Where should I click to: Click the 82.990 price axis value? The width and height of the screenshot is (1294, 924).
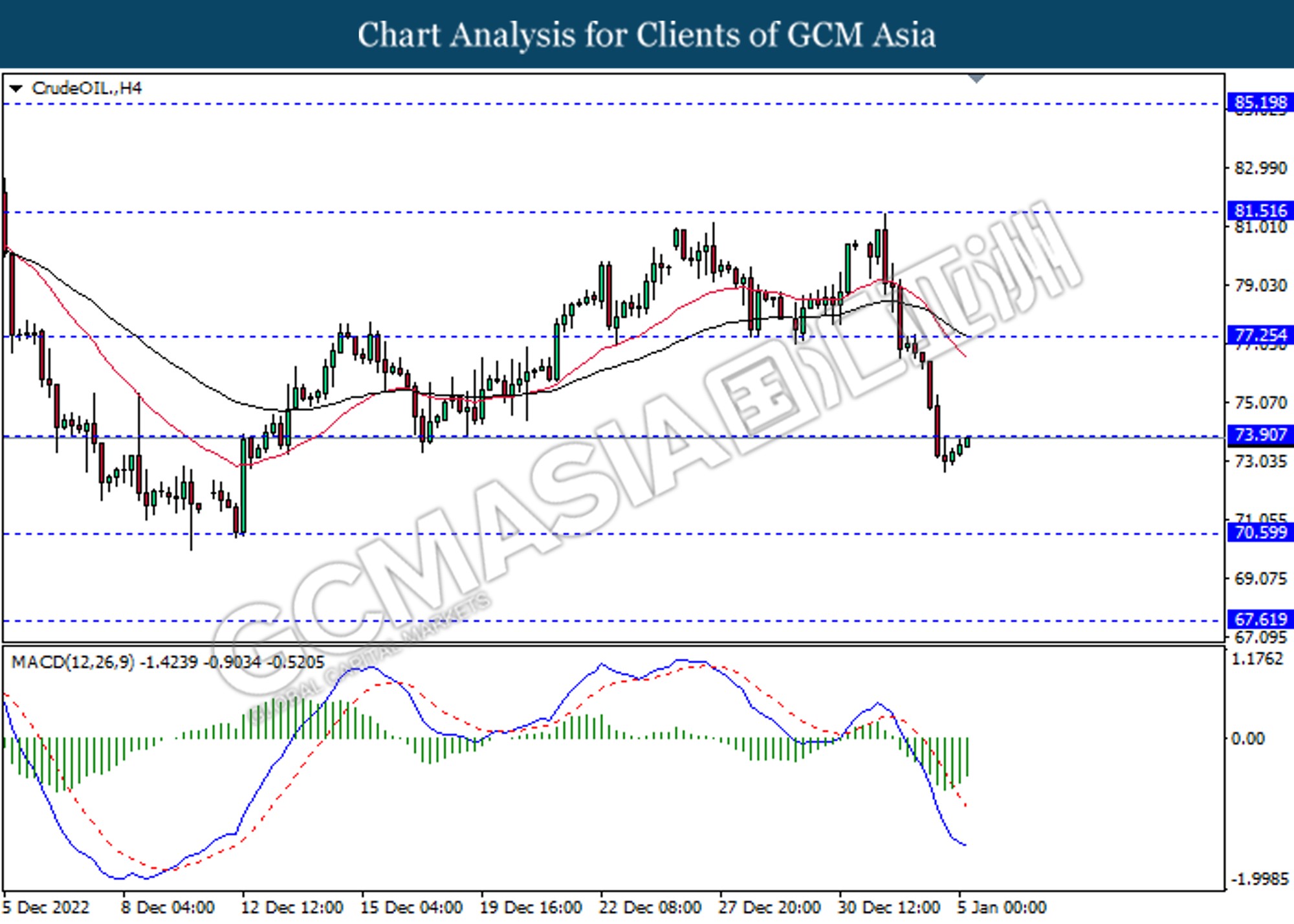pyautogui.click(x=1260, y=168)
